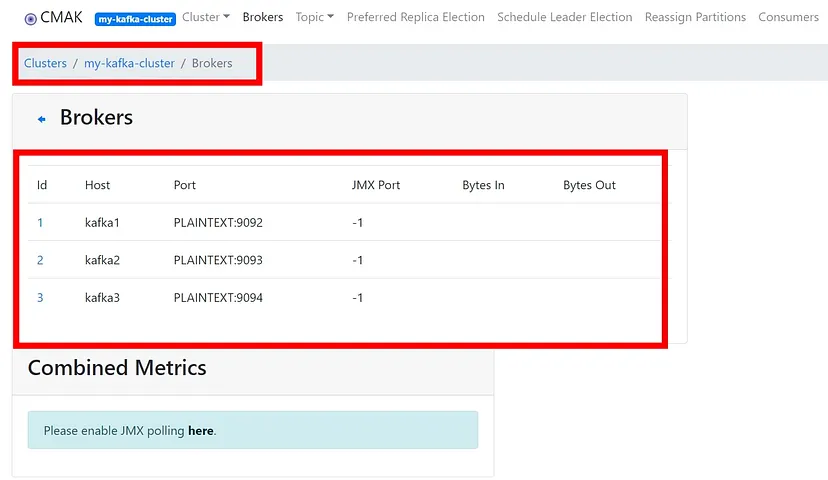
Task: Open Schedule Leader Election page
Action: [564, 17]
